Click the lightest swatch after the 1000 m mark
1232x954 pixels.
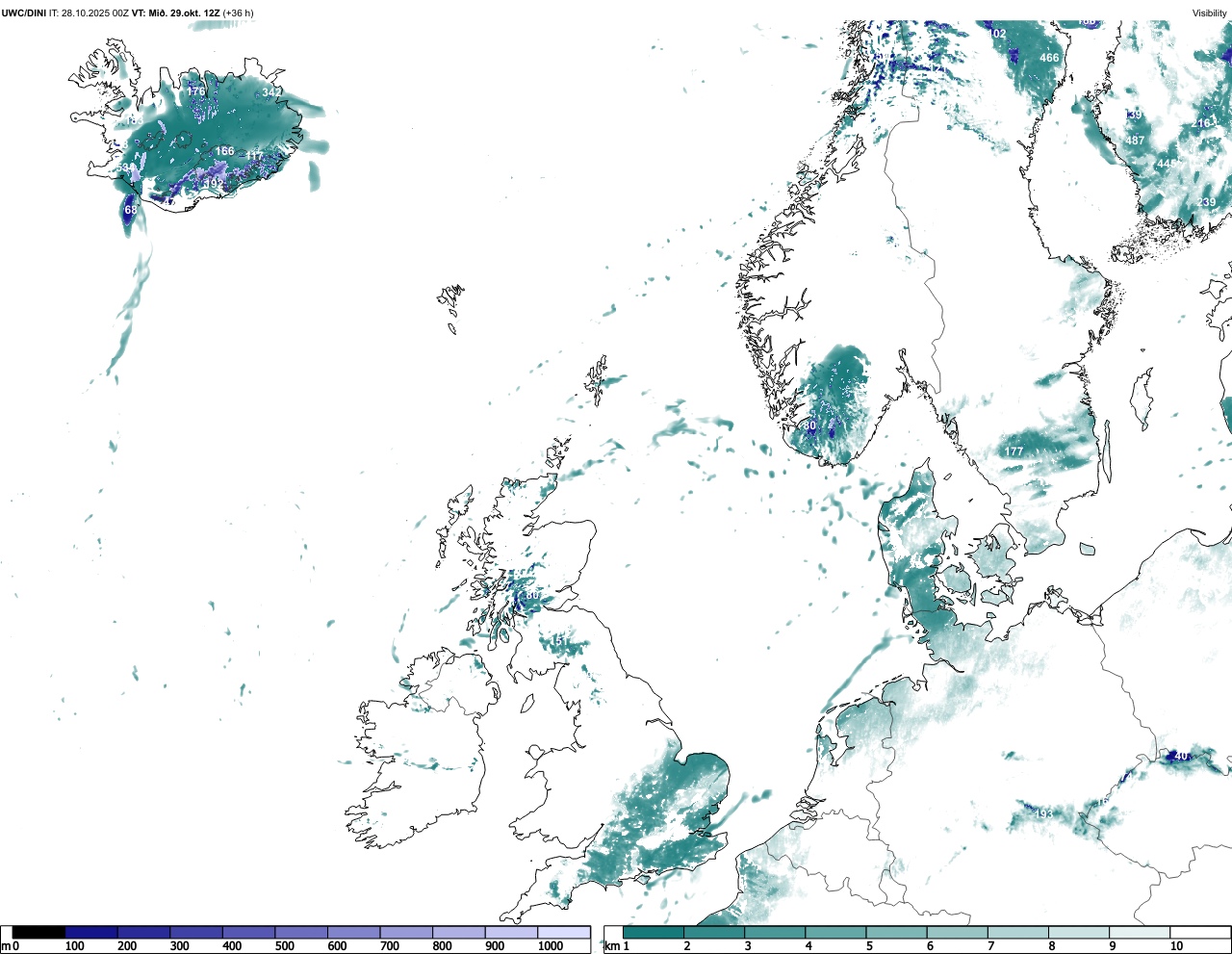point(563,932)
